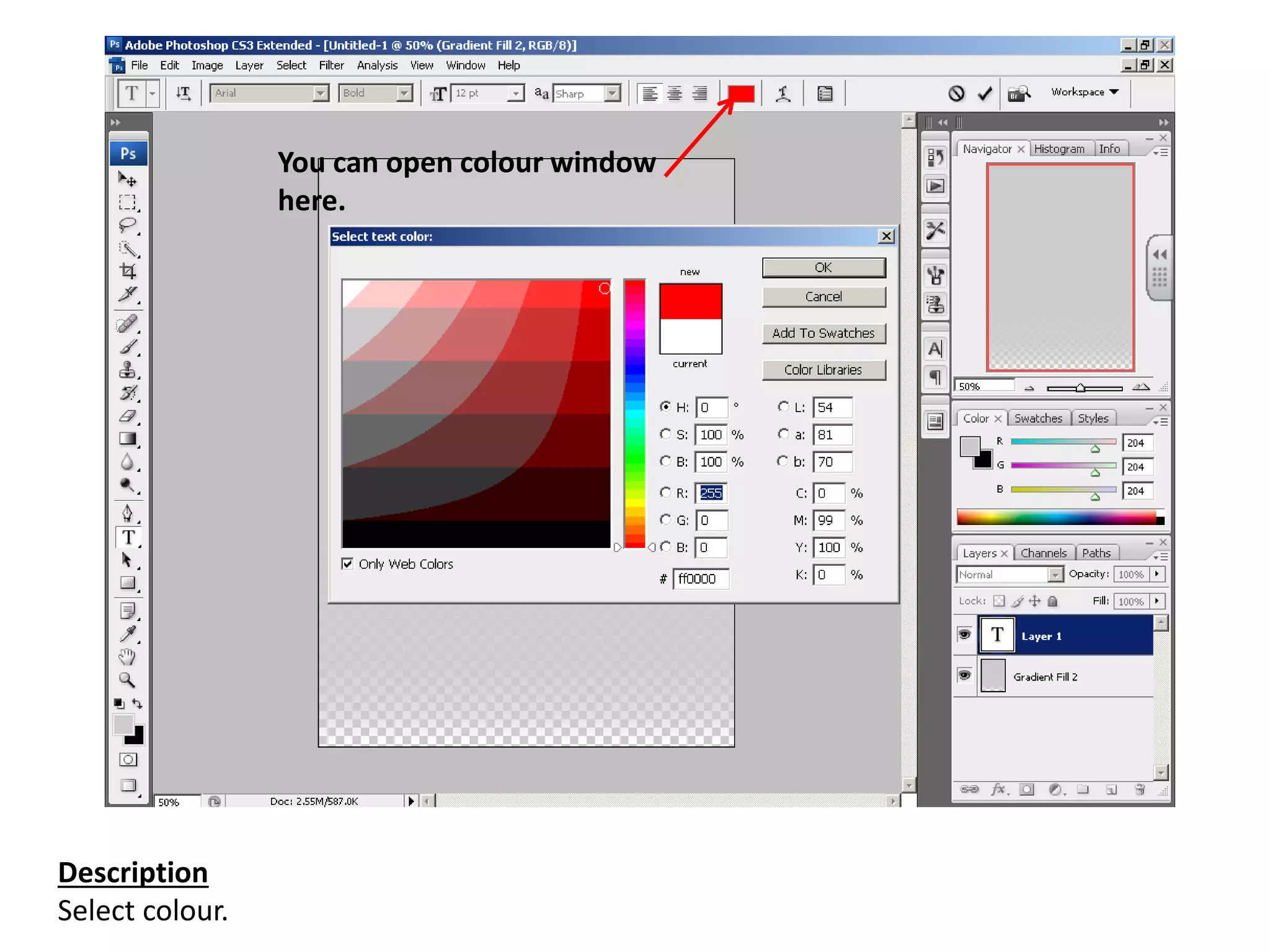Delete layer with trash icon

click(x=1139, y=789)
